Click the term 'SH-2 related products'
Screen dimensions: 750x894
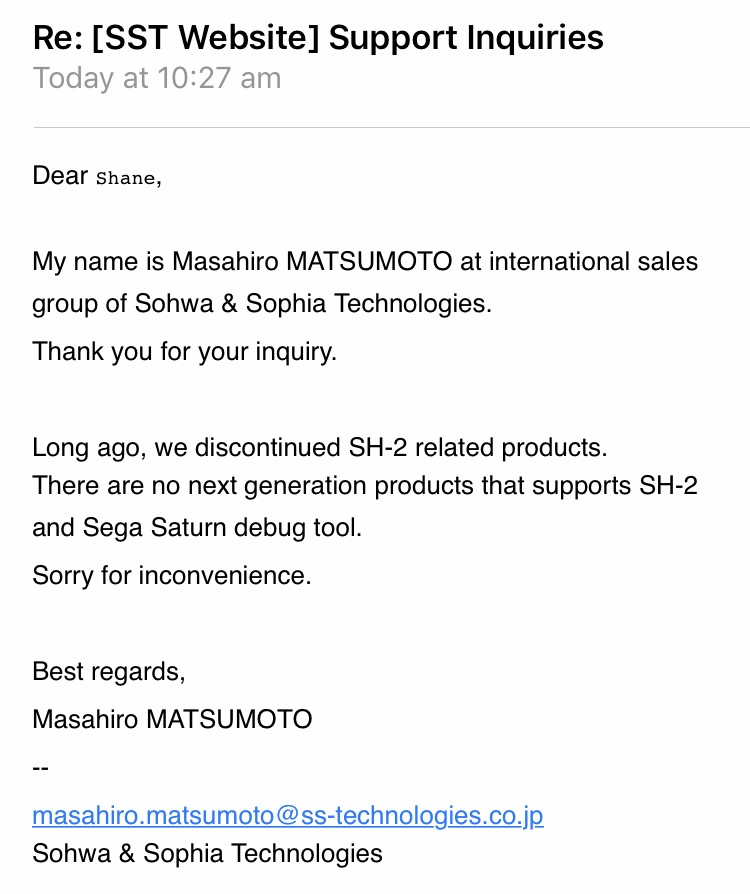[478, 447]
